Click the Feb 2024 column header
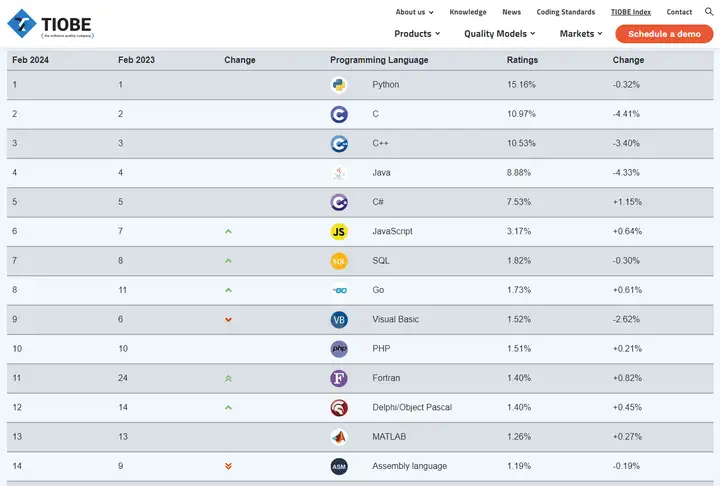This screenshot has height=486, width=720. (30, 60)
